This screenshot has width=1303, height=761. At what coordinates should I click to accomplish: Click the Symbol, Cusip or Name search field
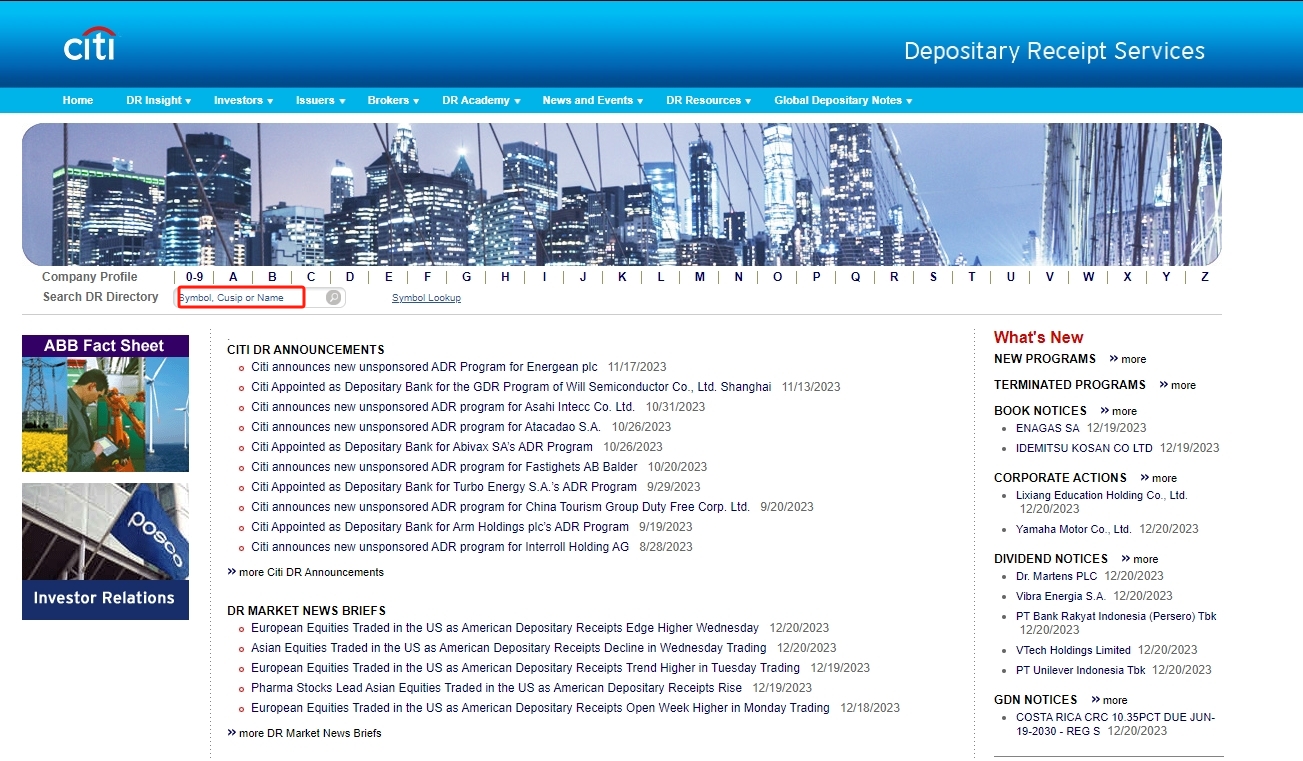pyautogui.click(x=240, y=297)
